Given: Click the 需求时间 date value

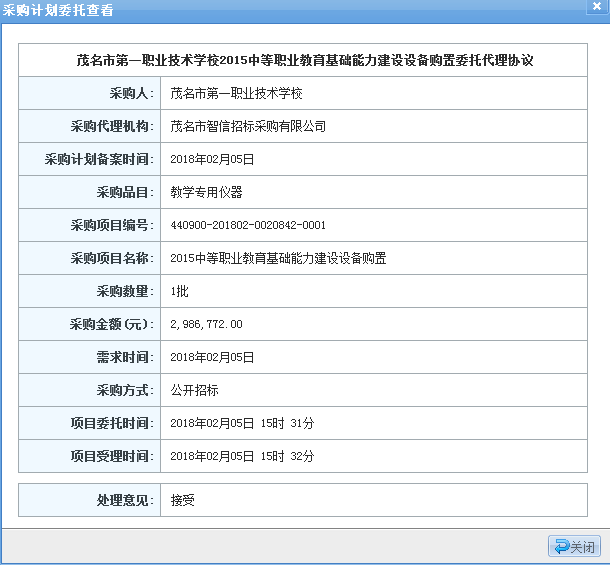Looking at the screenshot, I should (x=213, y=357).
